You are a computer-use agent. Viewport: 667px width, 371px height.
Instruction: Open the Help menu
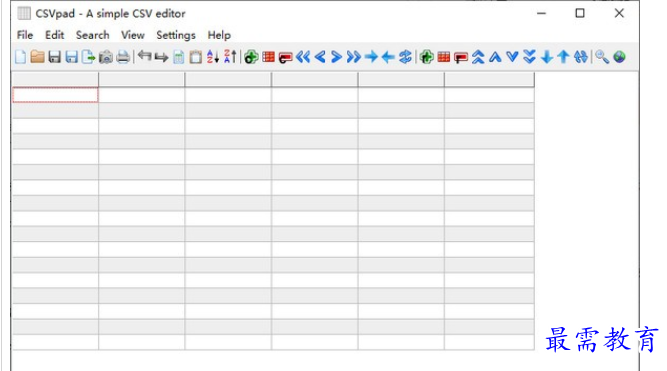pos(219,35)
